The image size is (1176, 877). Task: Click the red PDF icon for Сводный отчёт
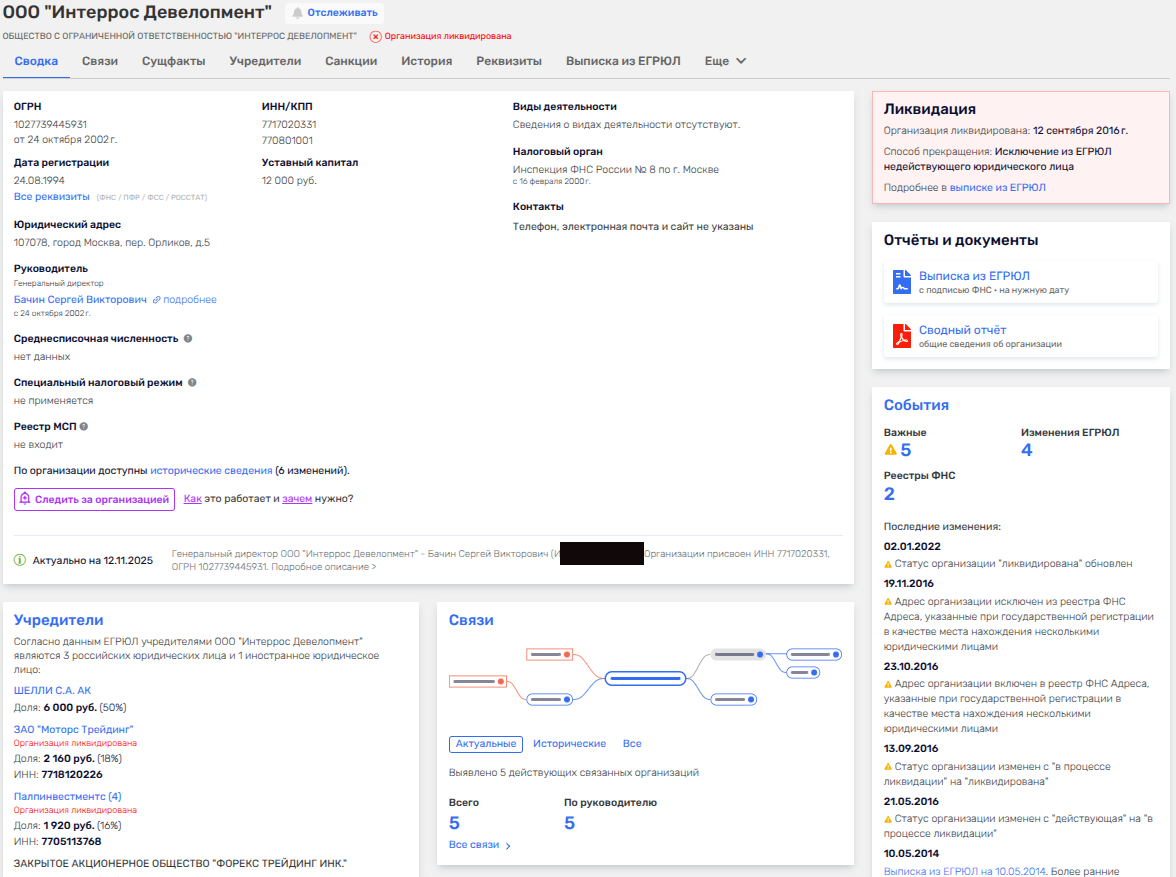[901, 336]
